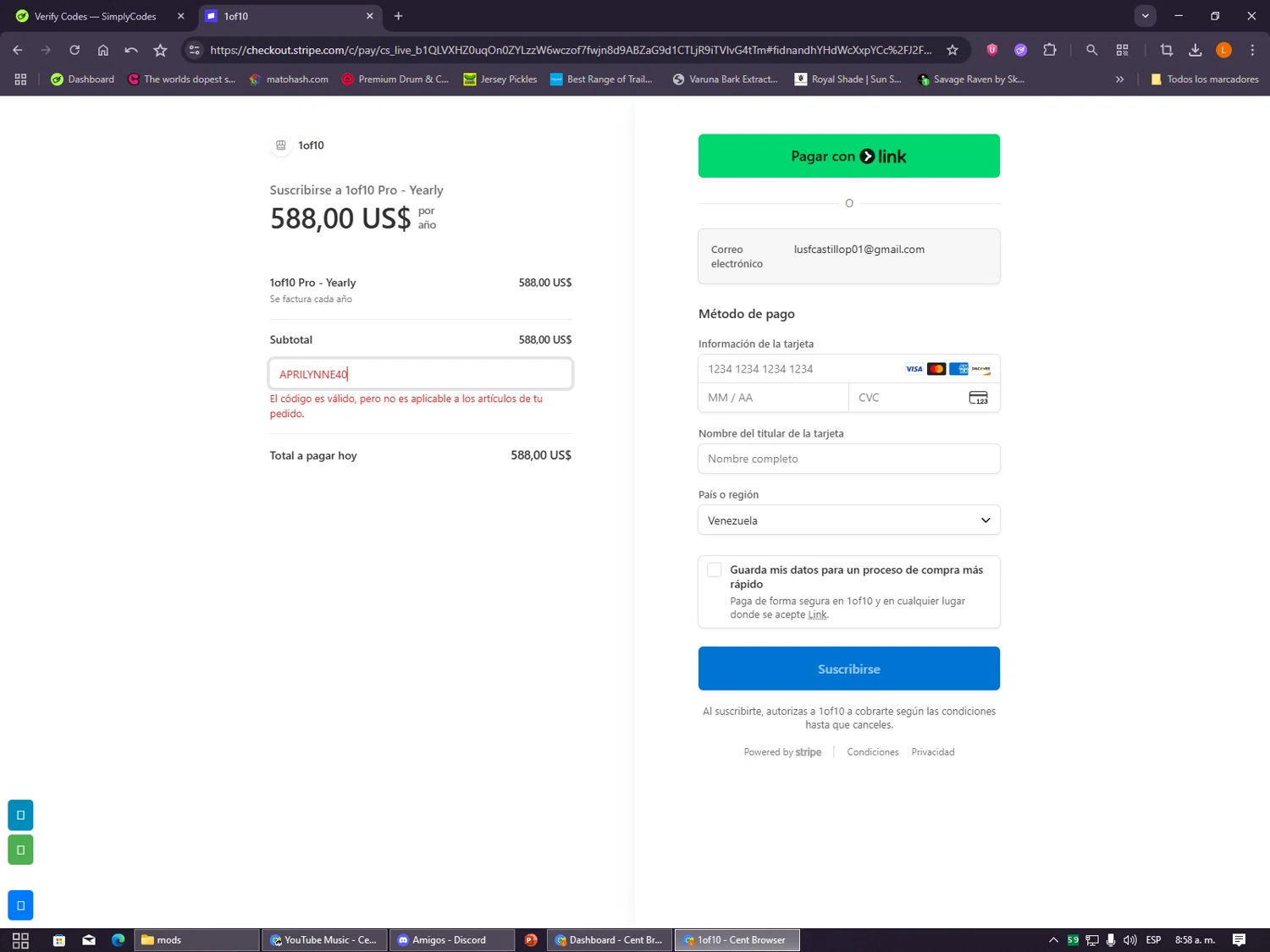The width and height of the screenshot is (1270, 952).
Task: Click the Suscribirse button
Action: click(x=849, y=669)
